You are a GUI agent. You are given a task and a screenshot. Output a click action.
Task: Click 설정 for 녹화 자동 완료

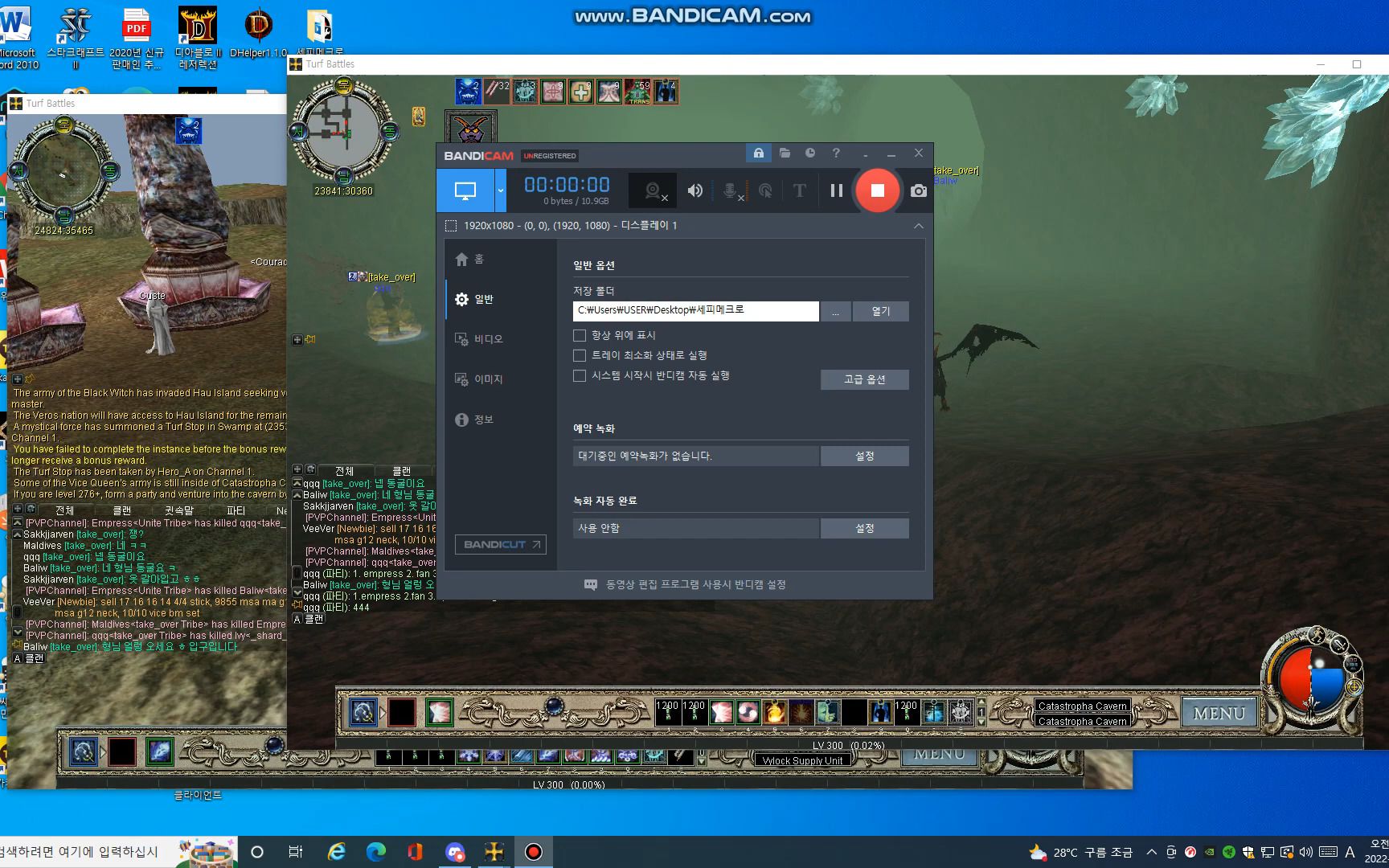[865, 528]
